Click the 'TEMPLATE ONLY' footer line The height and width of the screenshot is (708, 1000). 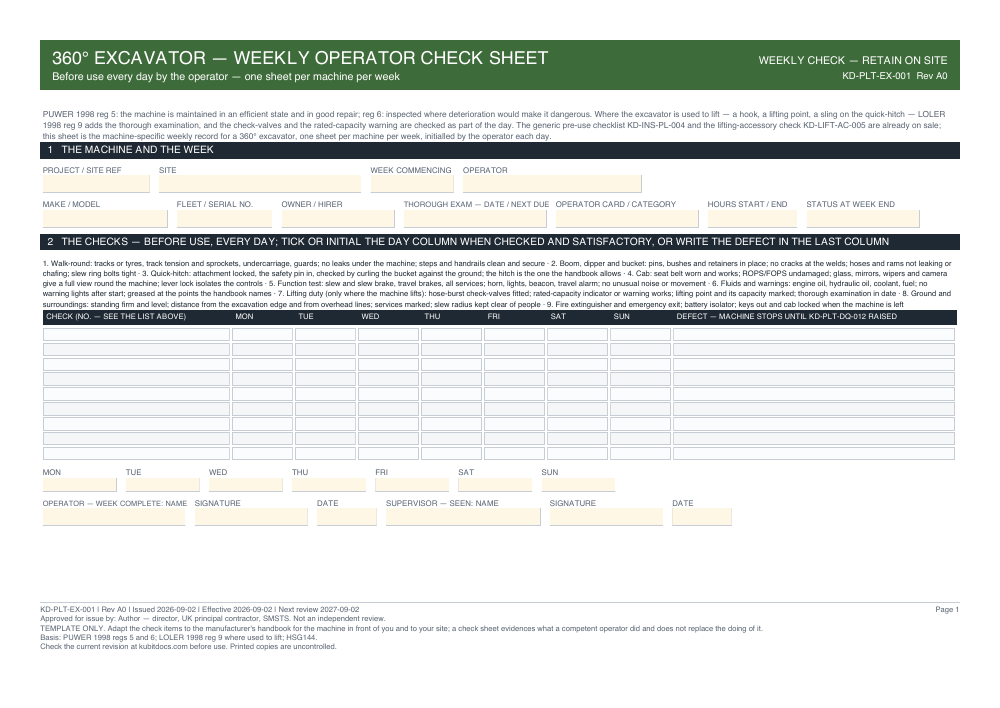point(401,628)
